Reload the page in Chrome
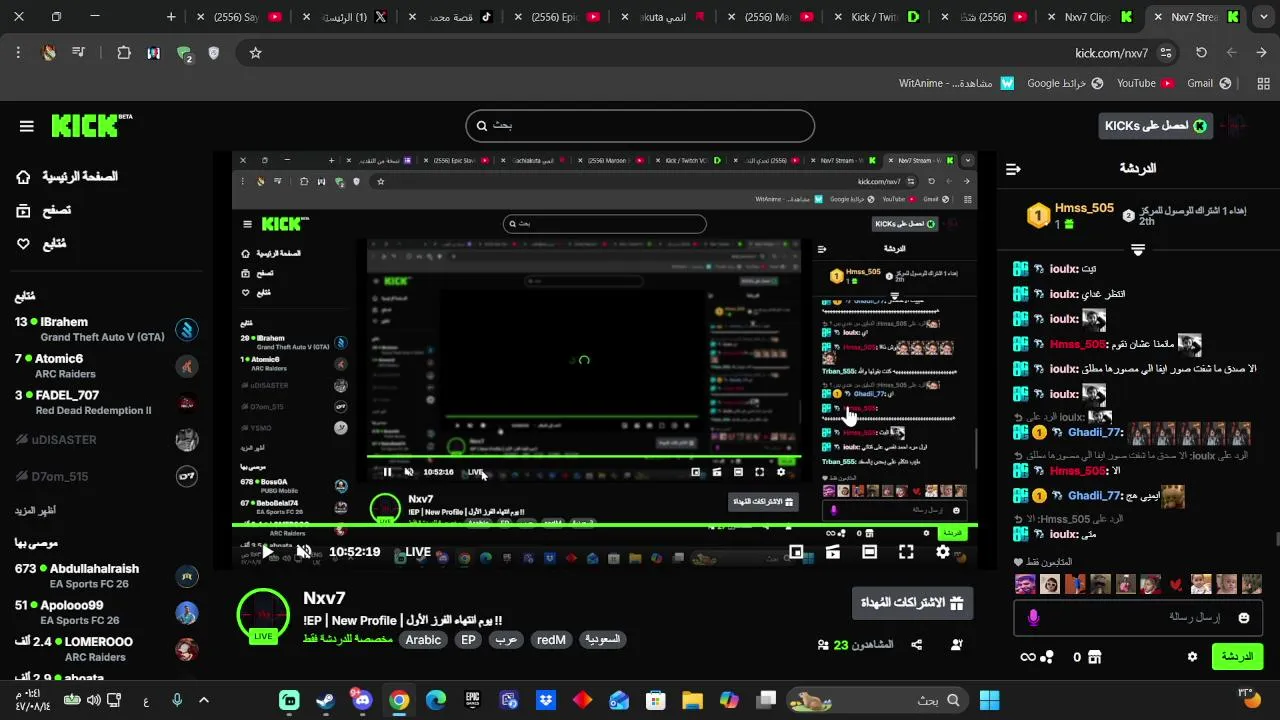Screen dimensions: 1280x720 1201,53
